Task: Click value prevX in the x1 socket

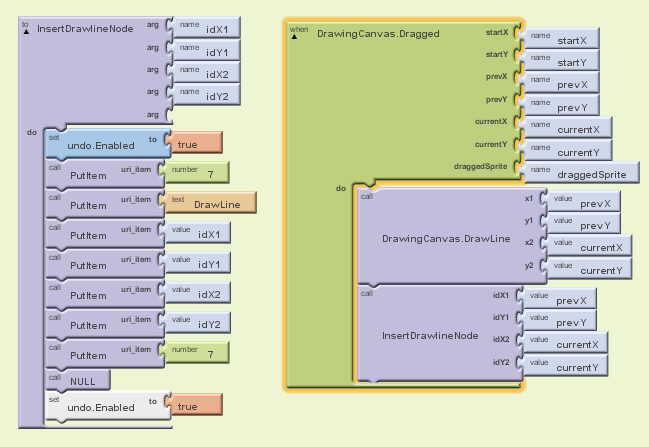Action: 583,202
